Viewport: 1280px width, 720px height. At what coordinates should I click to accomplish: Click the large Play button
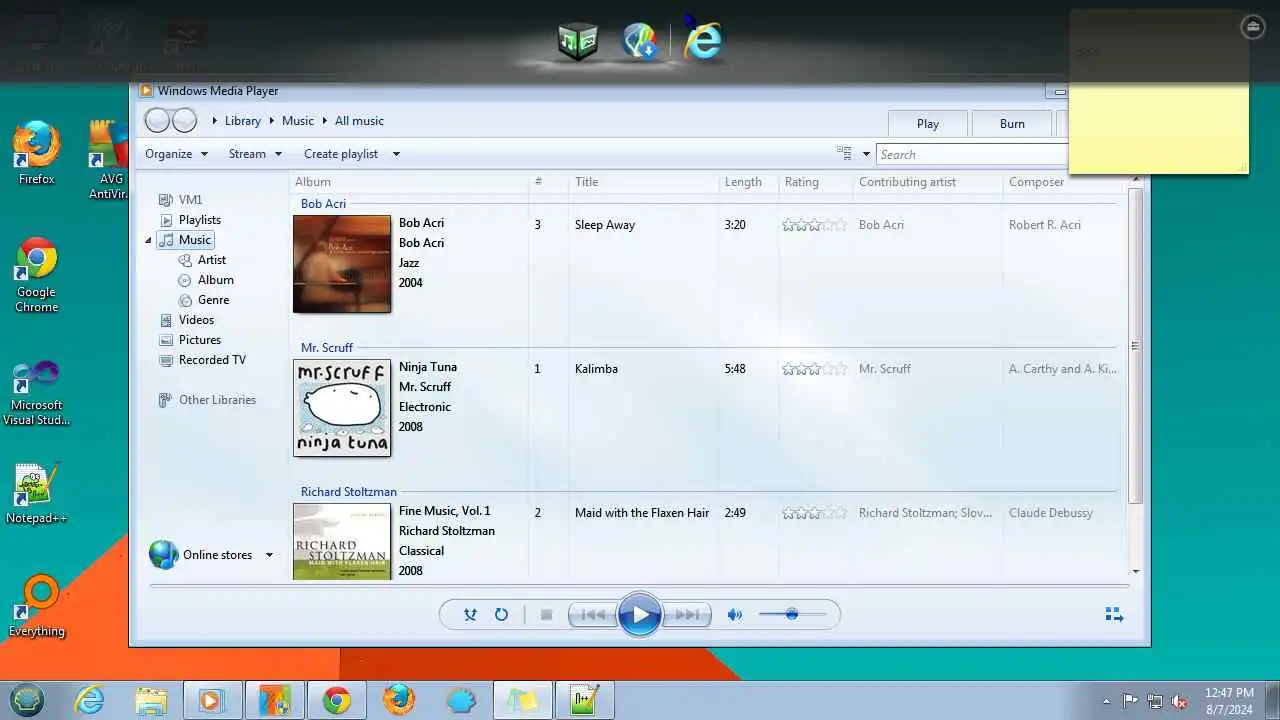tap(640, 615)
